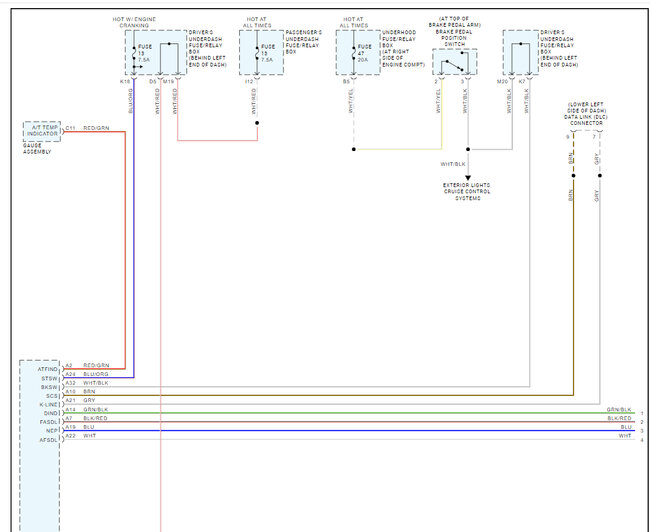Click the 'DIND' signal name

pyautogui.click(x=51, y=413)
